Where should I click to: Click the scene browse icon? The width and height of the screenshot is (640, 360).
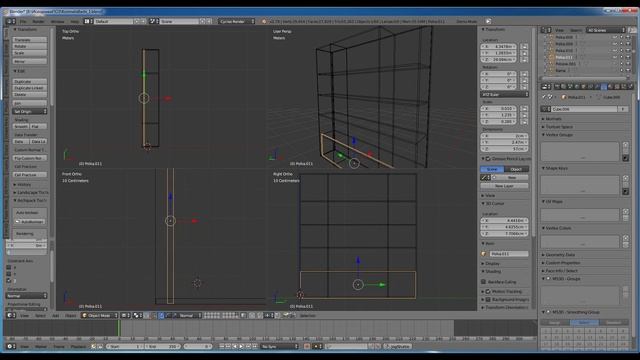click(x=153, y=21)
